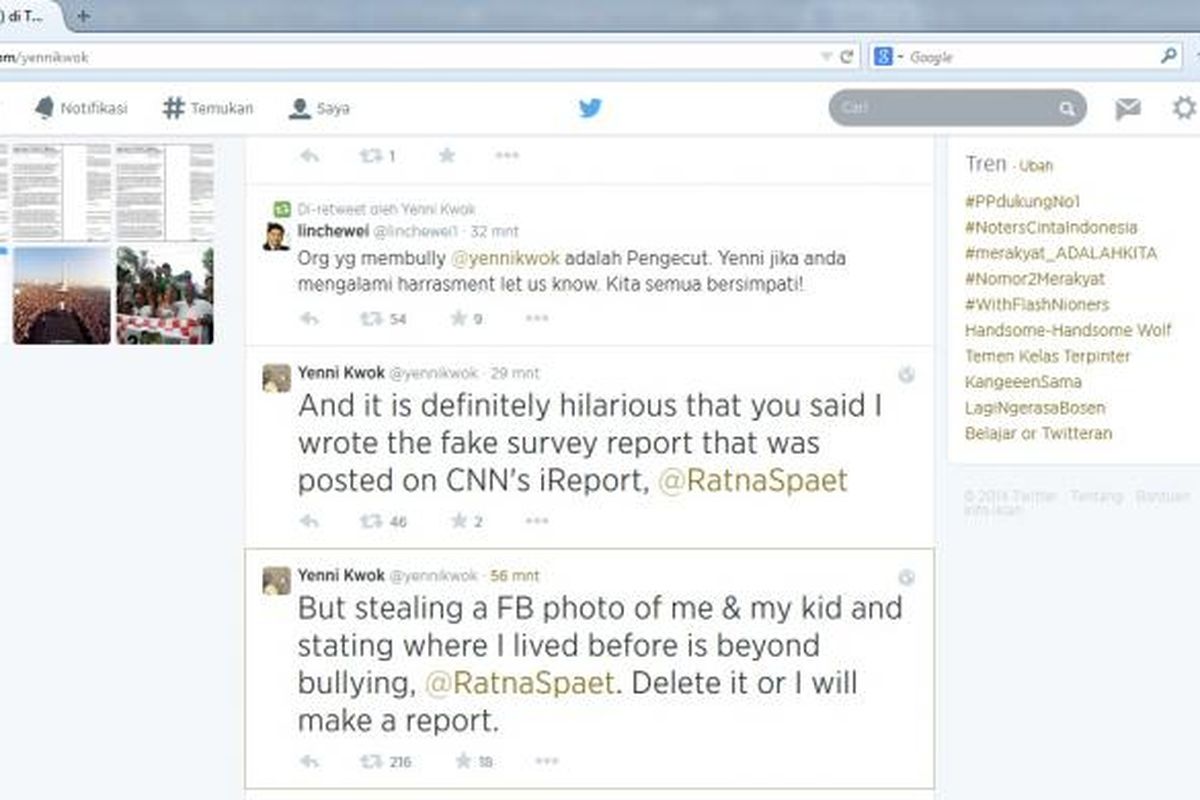Screen dimensions: 1200x800
Task: Reload the page with refresh icon
Action: [846, 57]
